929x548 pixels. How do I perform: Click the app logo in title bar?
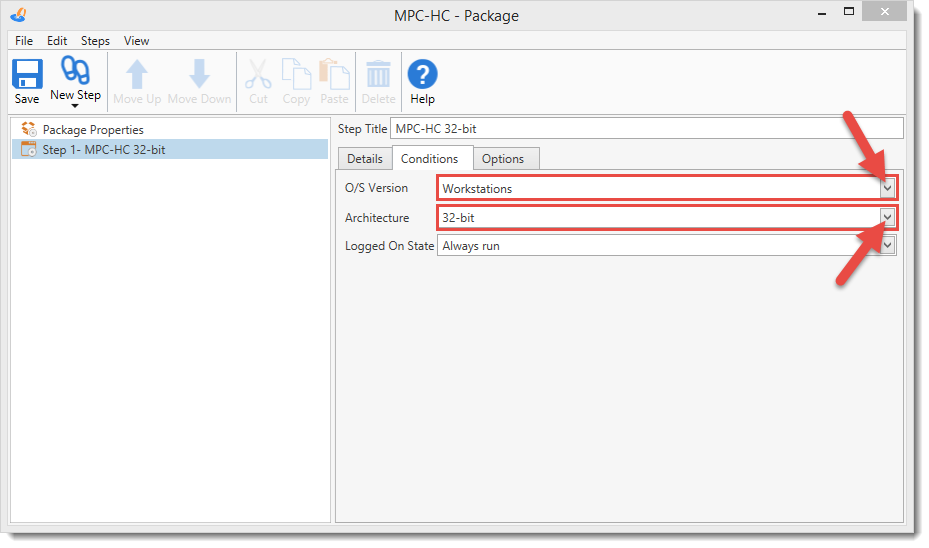click(x=19, y=15)
